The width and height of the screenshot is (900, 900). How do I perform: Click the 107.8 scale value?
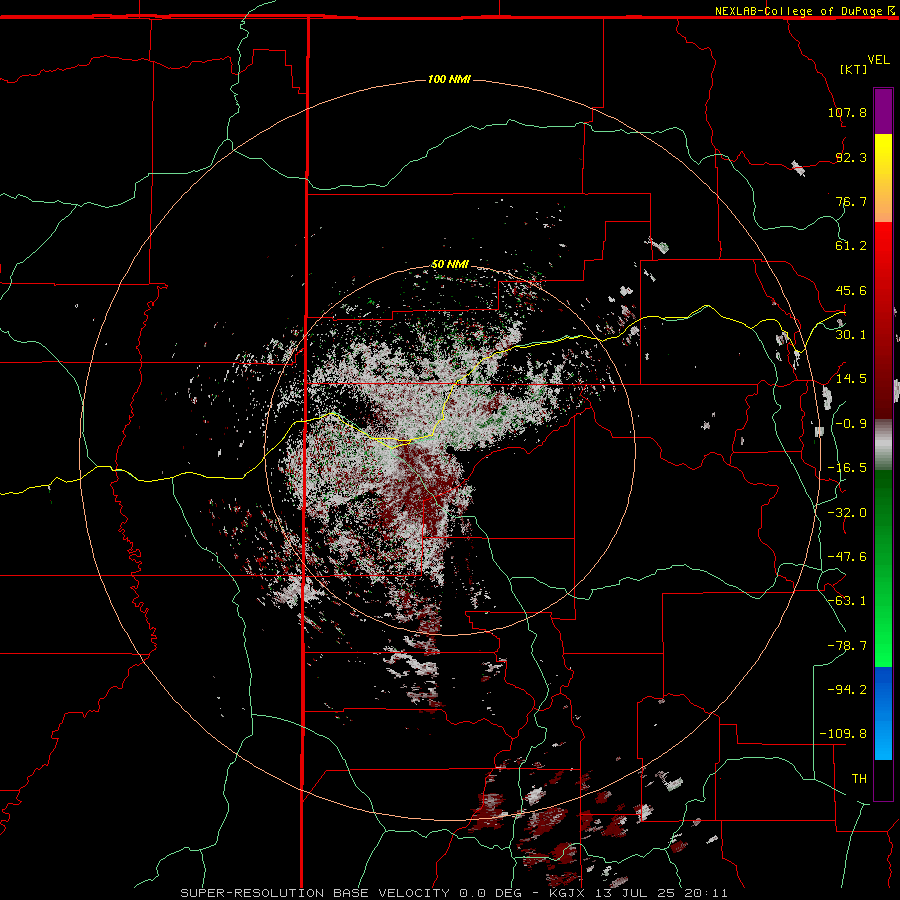(x=847, y=112)
